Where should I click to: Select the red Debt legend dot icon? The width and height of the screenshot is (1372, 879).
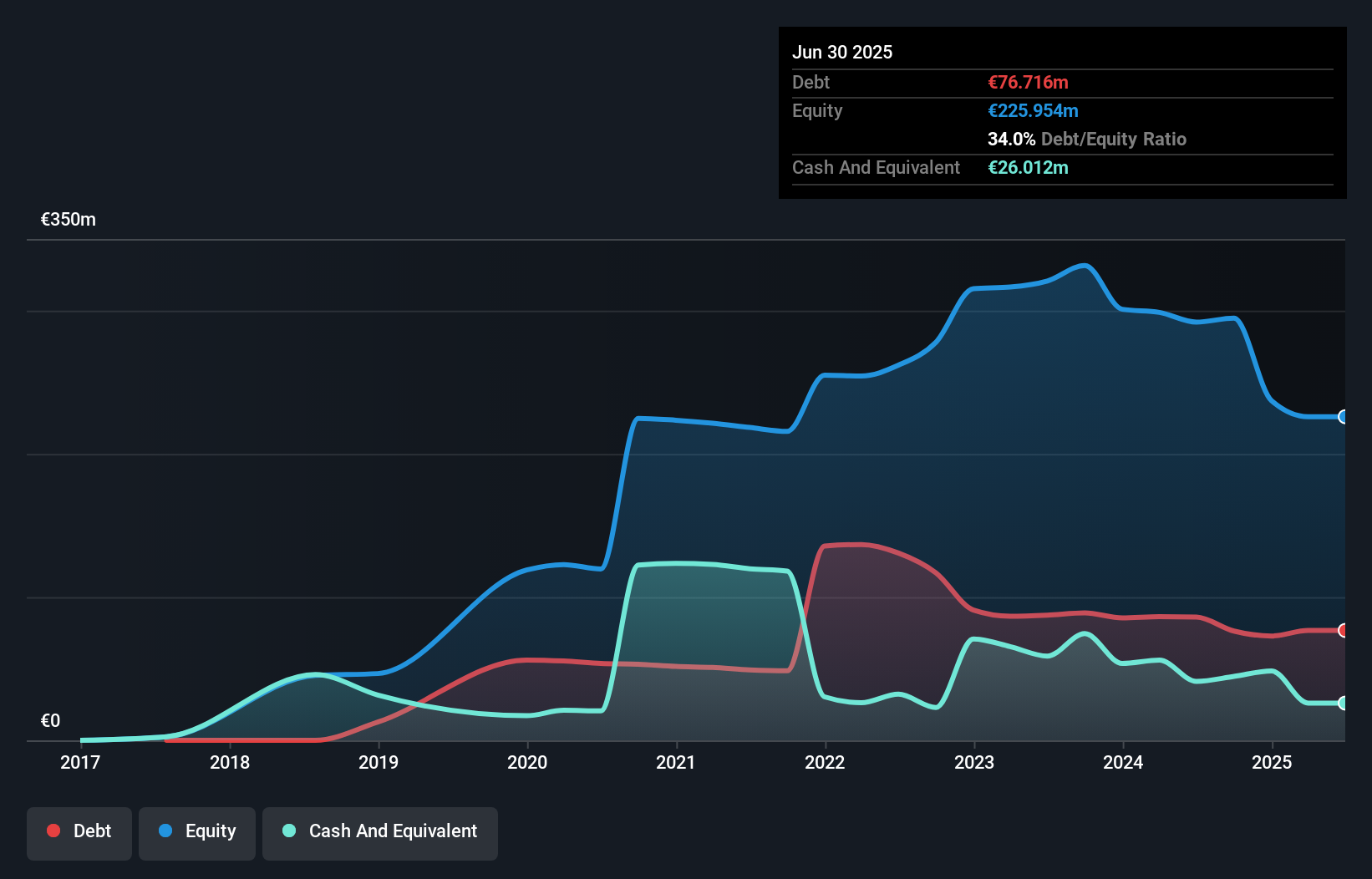[x=53, y=831]
